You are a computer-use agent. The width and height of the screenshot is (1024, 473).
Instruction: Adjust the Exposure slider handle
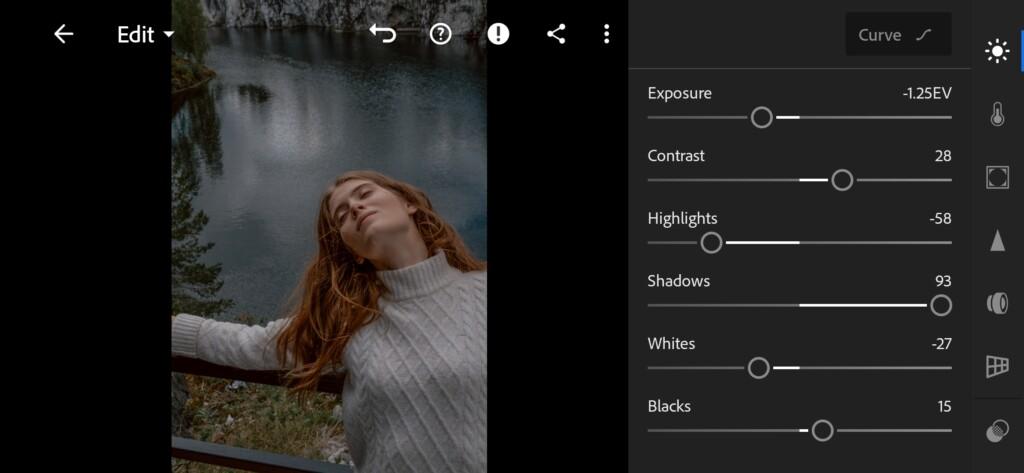[x=761, y=118]
